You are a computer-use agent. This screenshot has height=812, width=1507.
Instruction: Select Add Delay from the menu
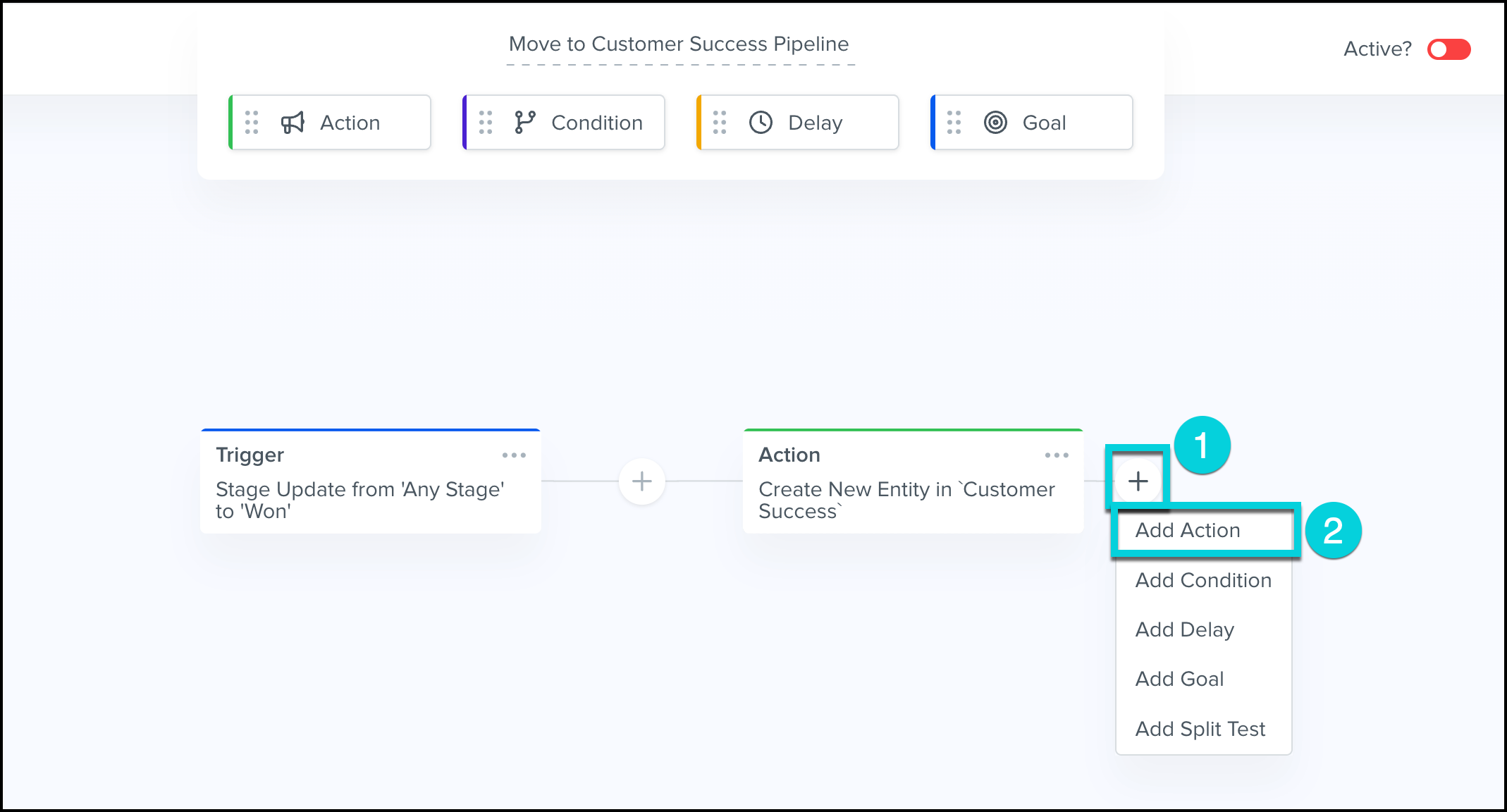coord(1185,629)
